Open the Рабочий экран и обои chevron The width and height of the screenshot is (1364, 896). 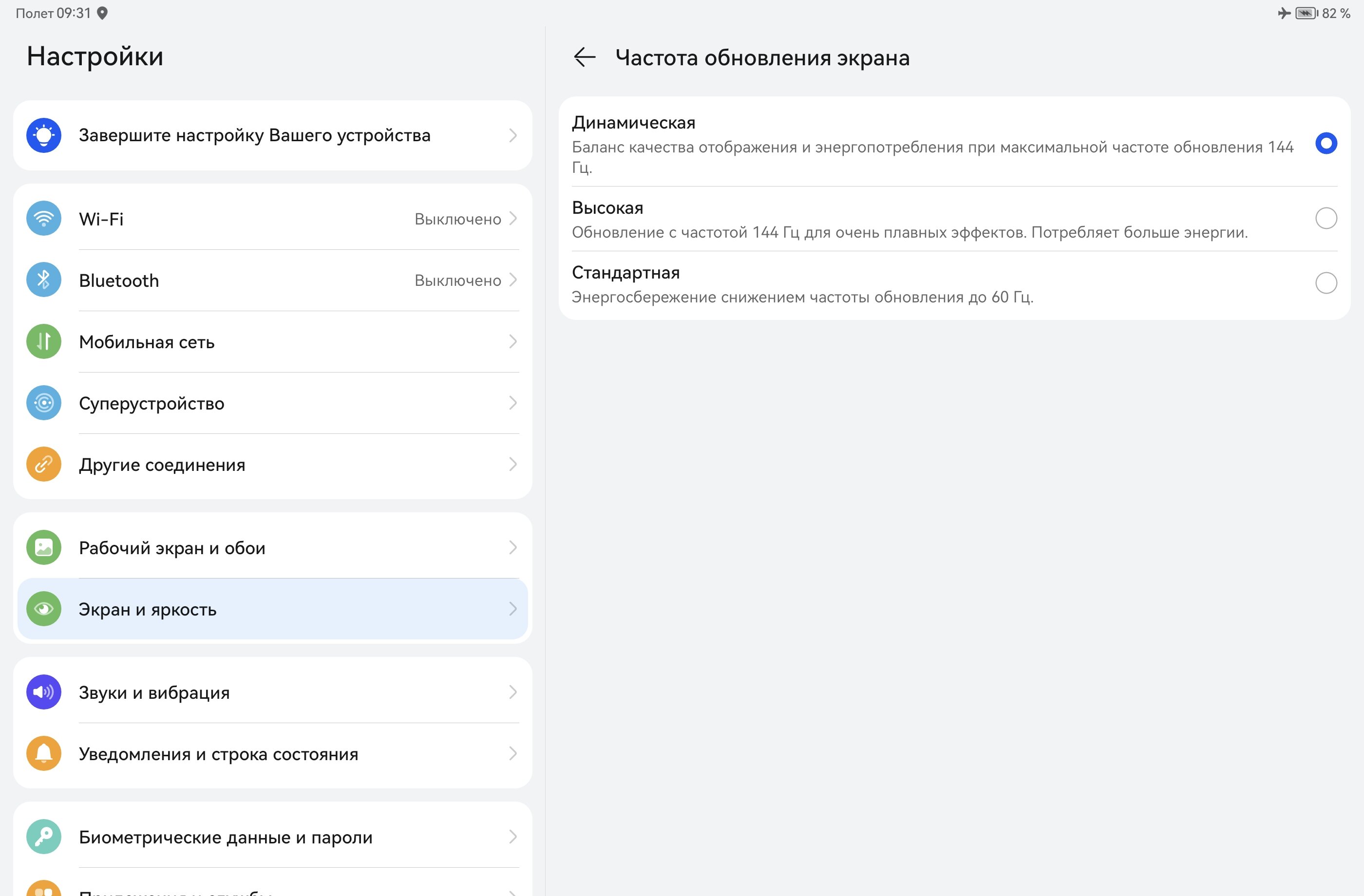pyautogui.click(x=513, y=548)
